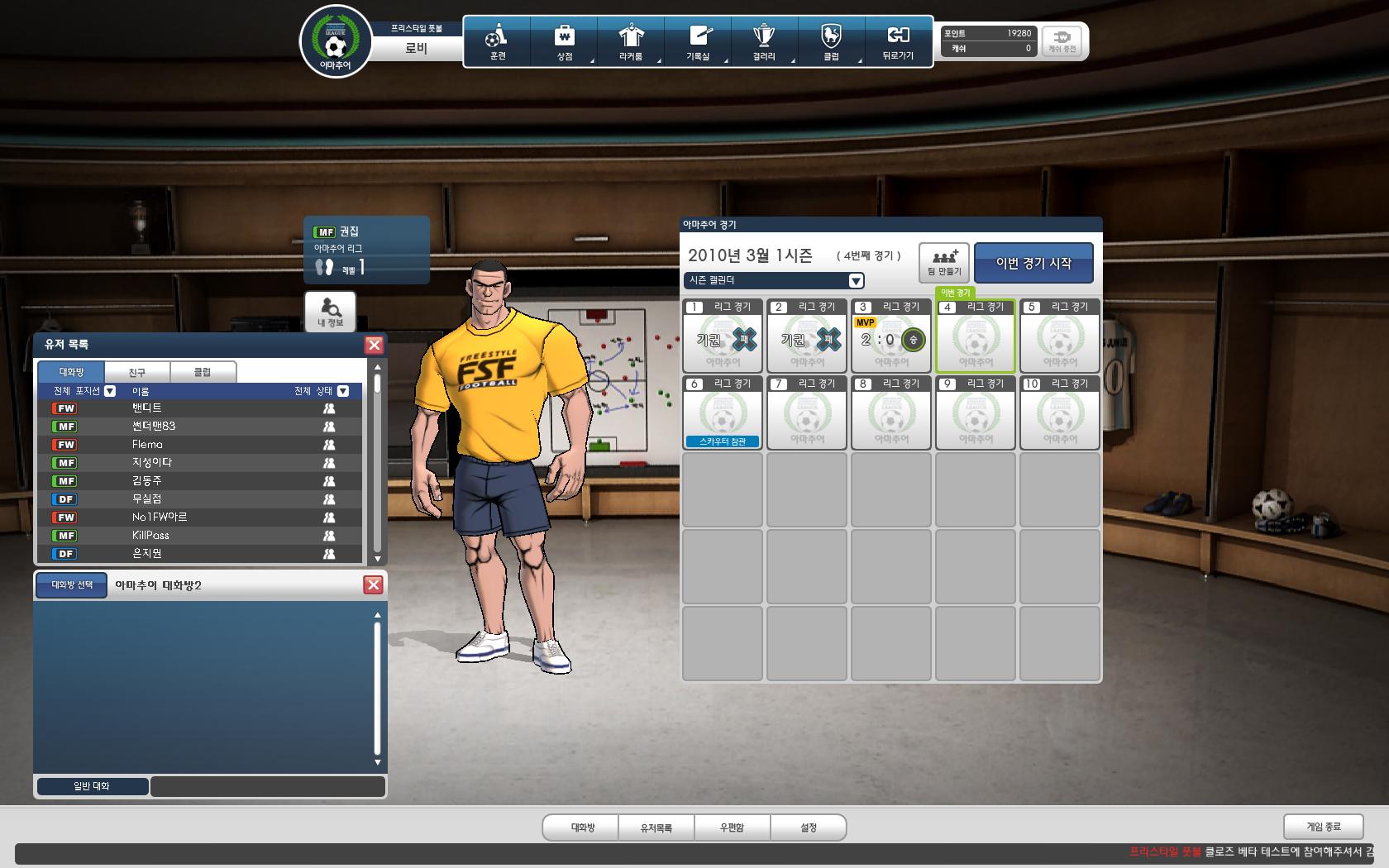Click the 캐쉬 충전 cash recharge icon

tap(1062, 41)
